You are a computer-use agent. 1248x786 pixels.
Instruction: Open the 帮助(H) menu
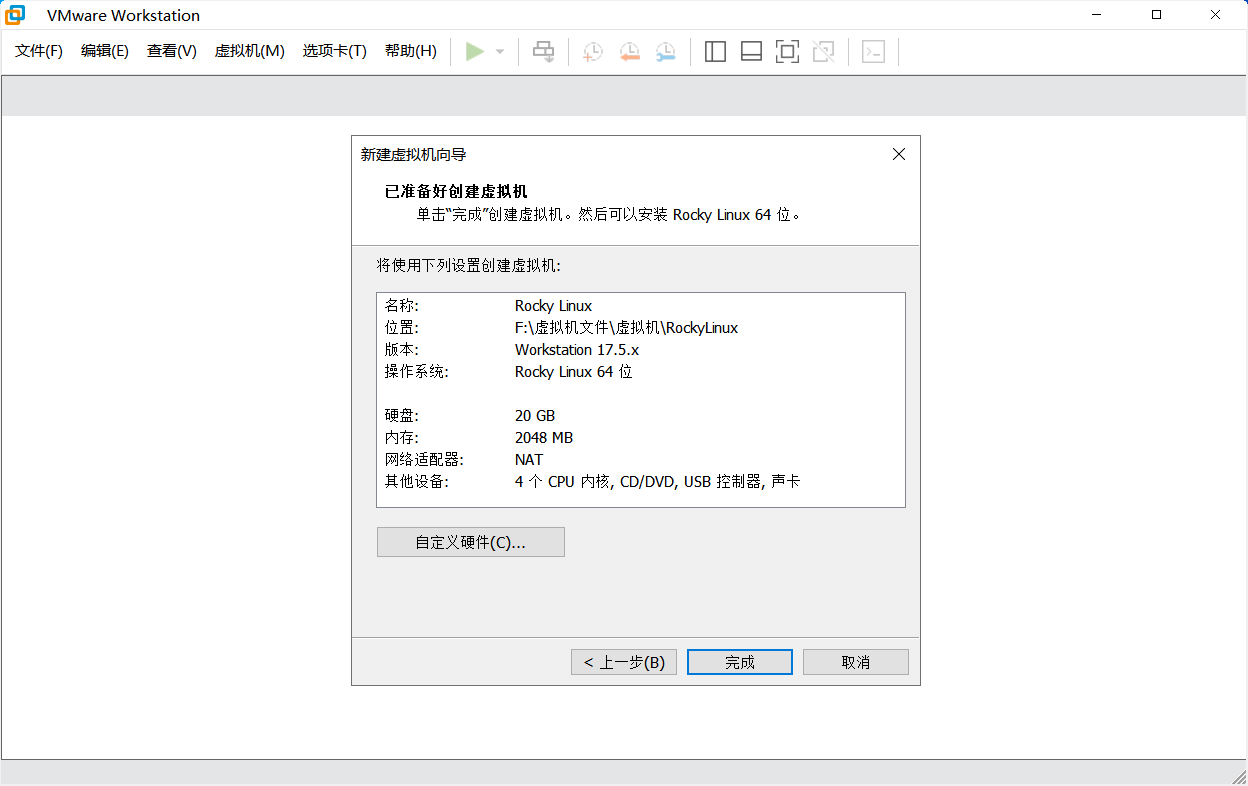(410, 51)
